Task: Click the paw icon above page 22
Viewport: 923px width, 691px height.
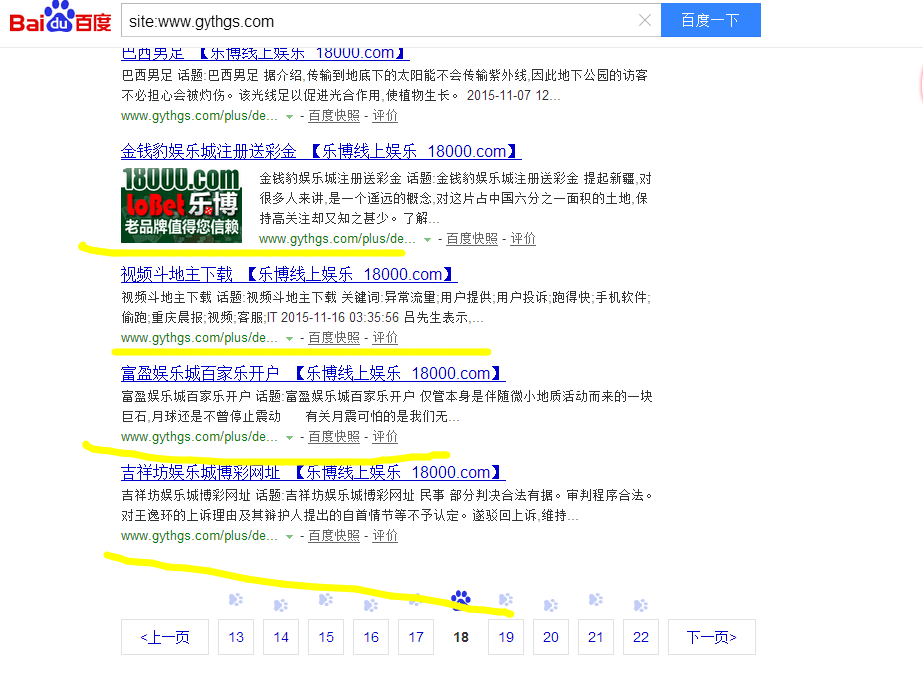Action: pos(641,605)
